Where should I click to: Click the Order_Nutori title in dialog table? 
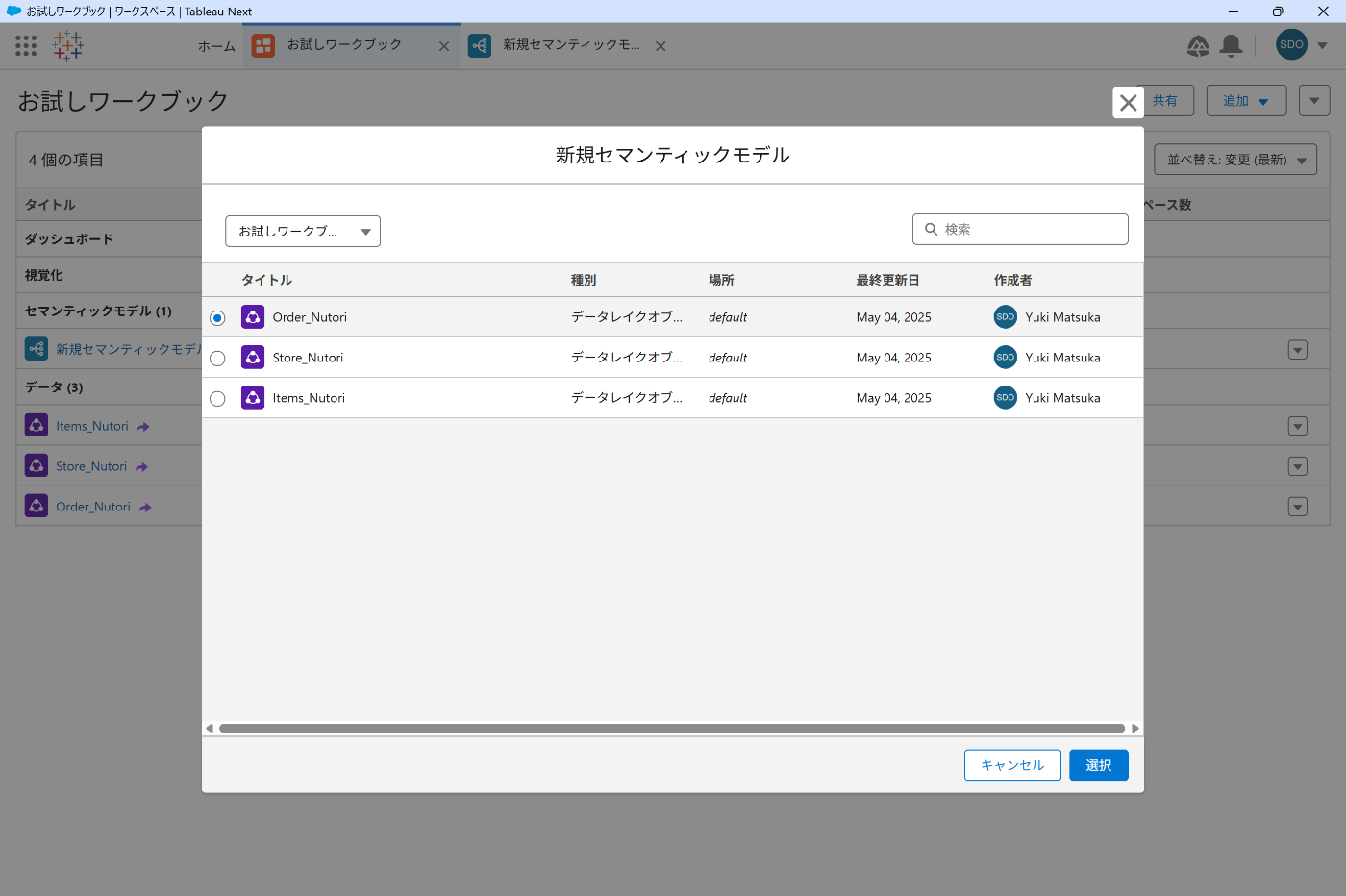click(x=310, y=317)
